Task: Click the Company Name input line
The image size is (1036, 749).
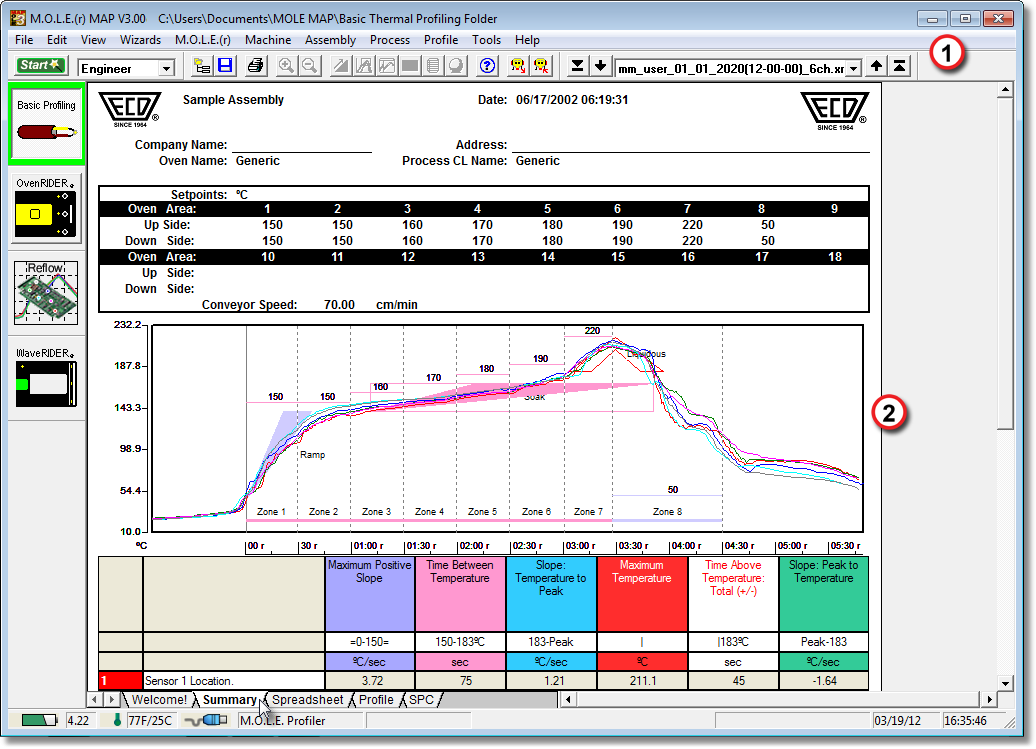Action: coord(302,145)
